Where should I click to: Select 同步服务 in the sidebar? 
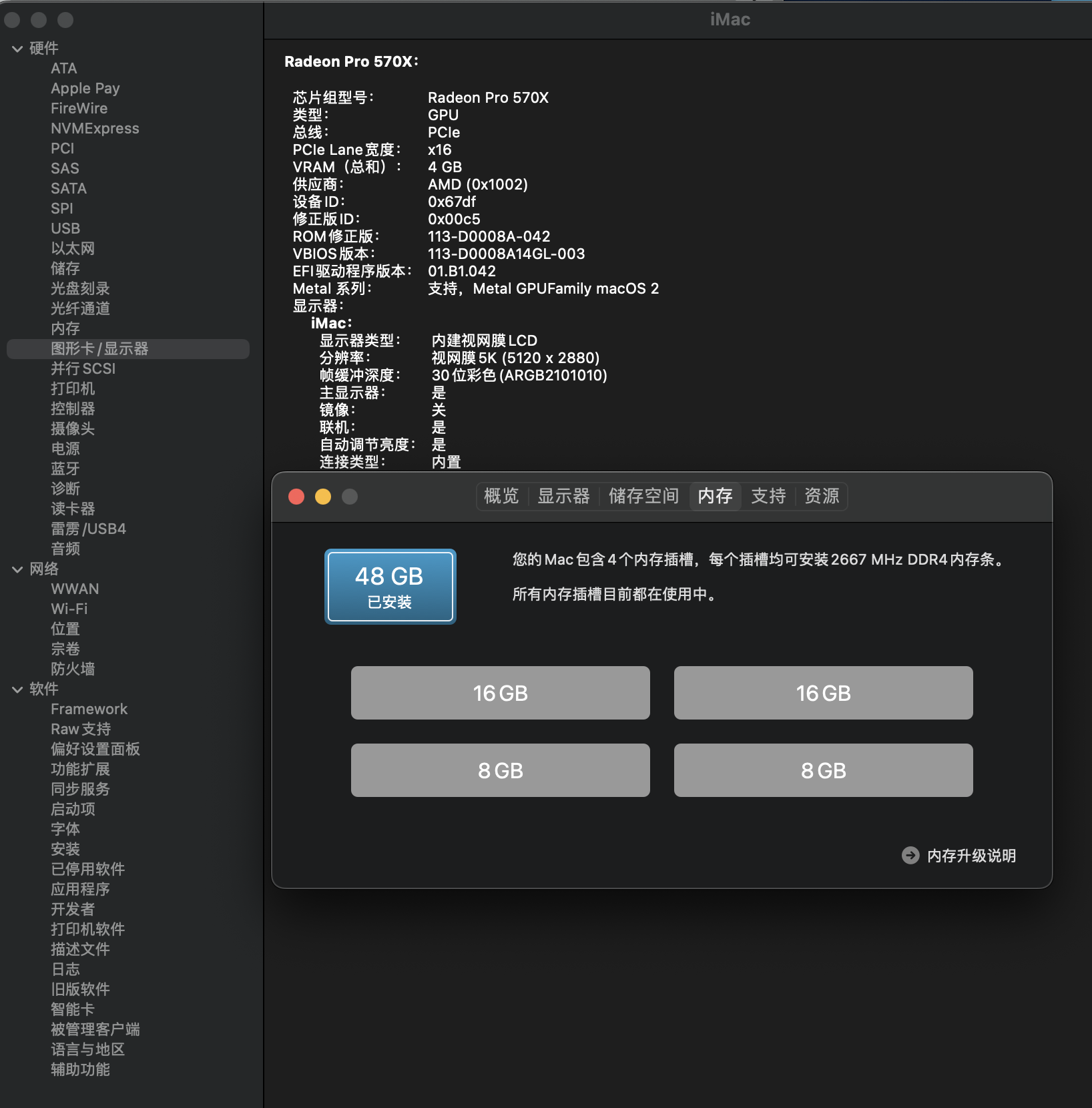click(80, 789)
